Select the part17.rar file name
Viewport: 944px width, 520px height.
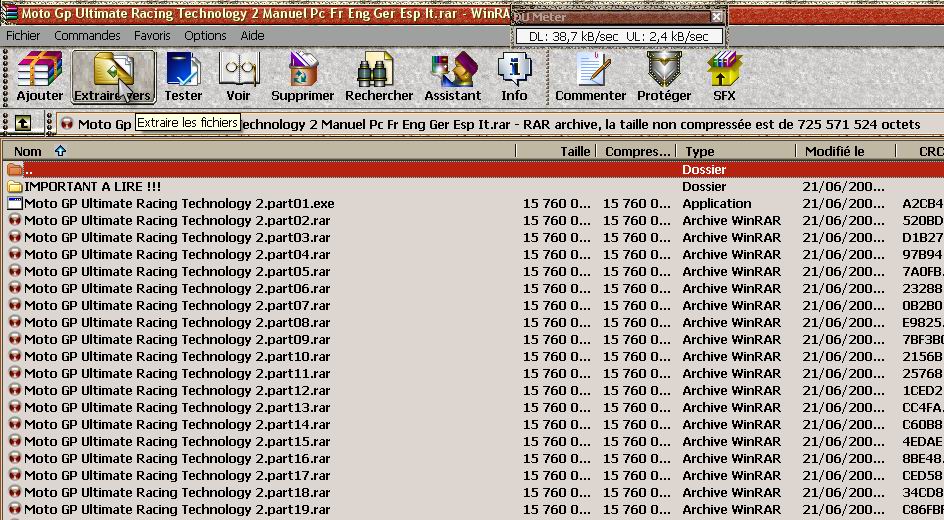pos(177,475)
